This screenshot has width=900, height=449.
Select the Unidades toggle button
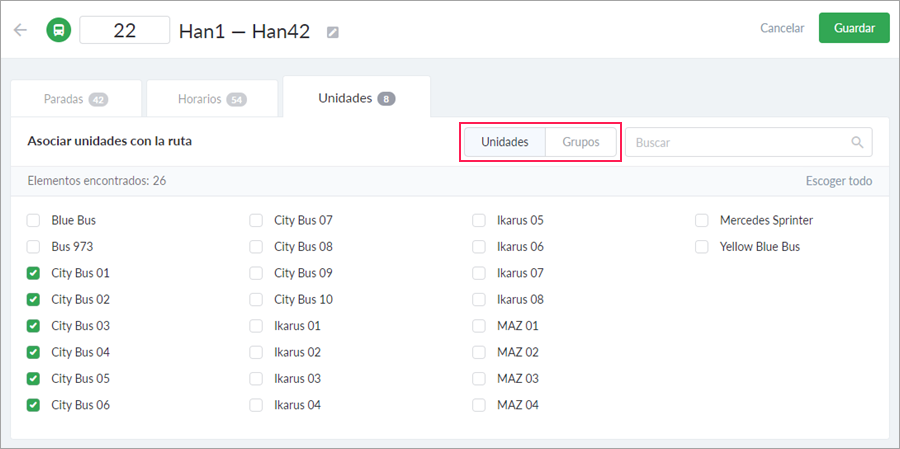point(505,142)
